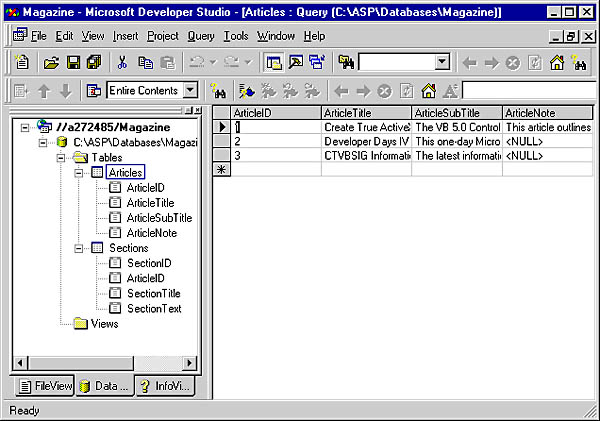Switch to the InfoViewer tab

(165, 385)
